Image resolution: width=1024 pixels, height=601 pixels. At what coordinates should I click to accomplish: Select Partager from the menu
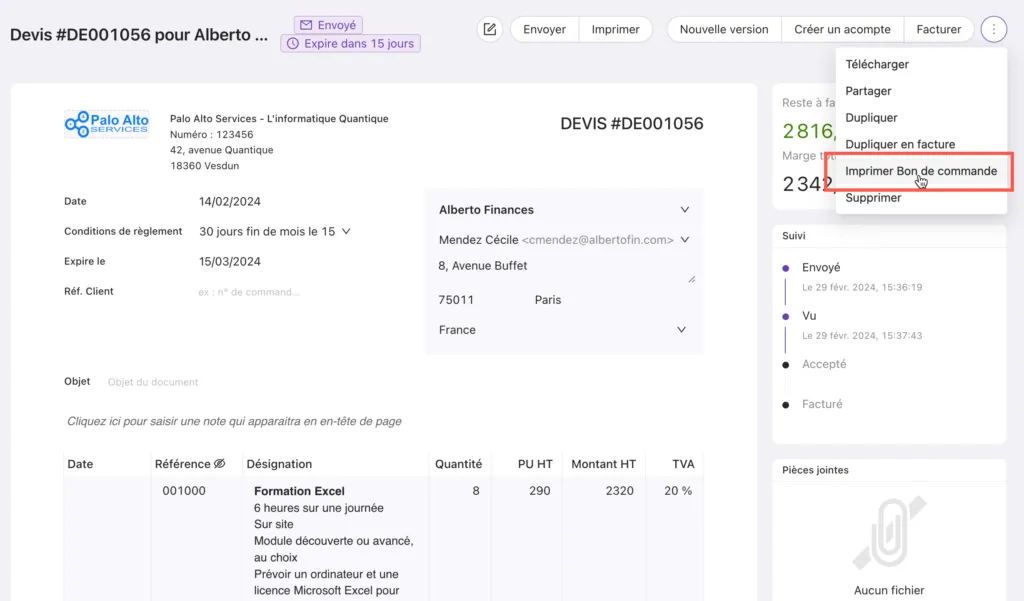(921, 91)
